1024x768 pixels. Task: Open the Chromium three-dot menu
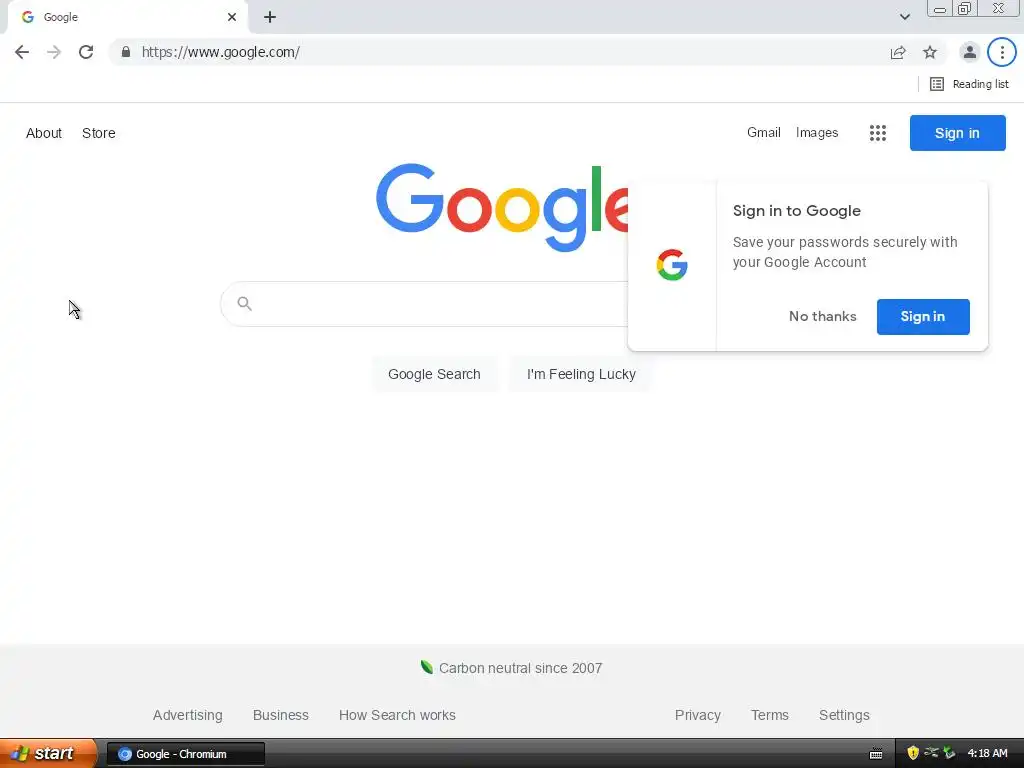click(x=1002, y=52)
